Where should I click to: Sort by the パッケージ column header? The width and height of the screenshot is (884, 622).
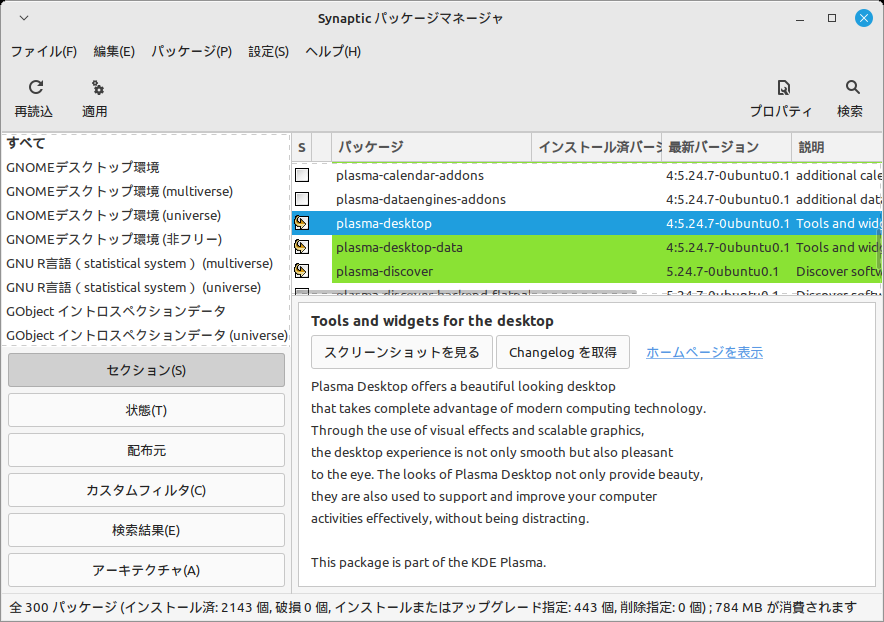click(x=431, y=148)
